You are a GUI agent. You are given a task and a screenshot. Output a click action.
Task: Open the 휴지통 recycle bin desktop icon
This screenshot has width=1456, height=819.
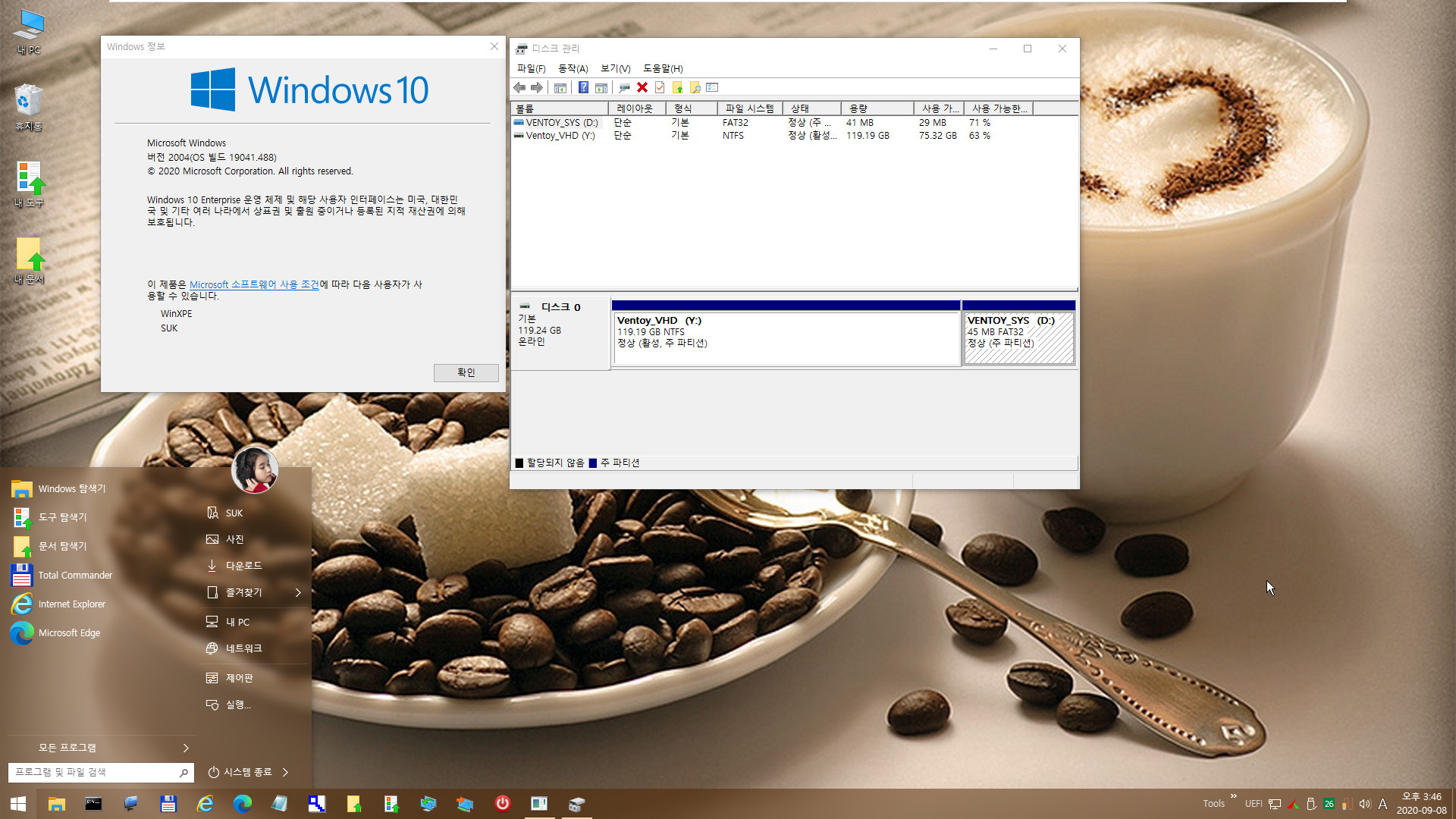click(29, 107)
